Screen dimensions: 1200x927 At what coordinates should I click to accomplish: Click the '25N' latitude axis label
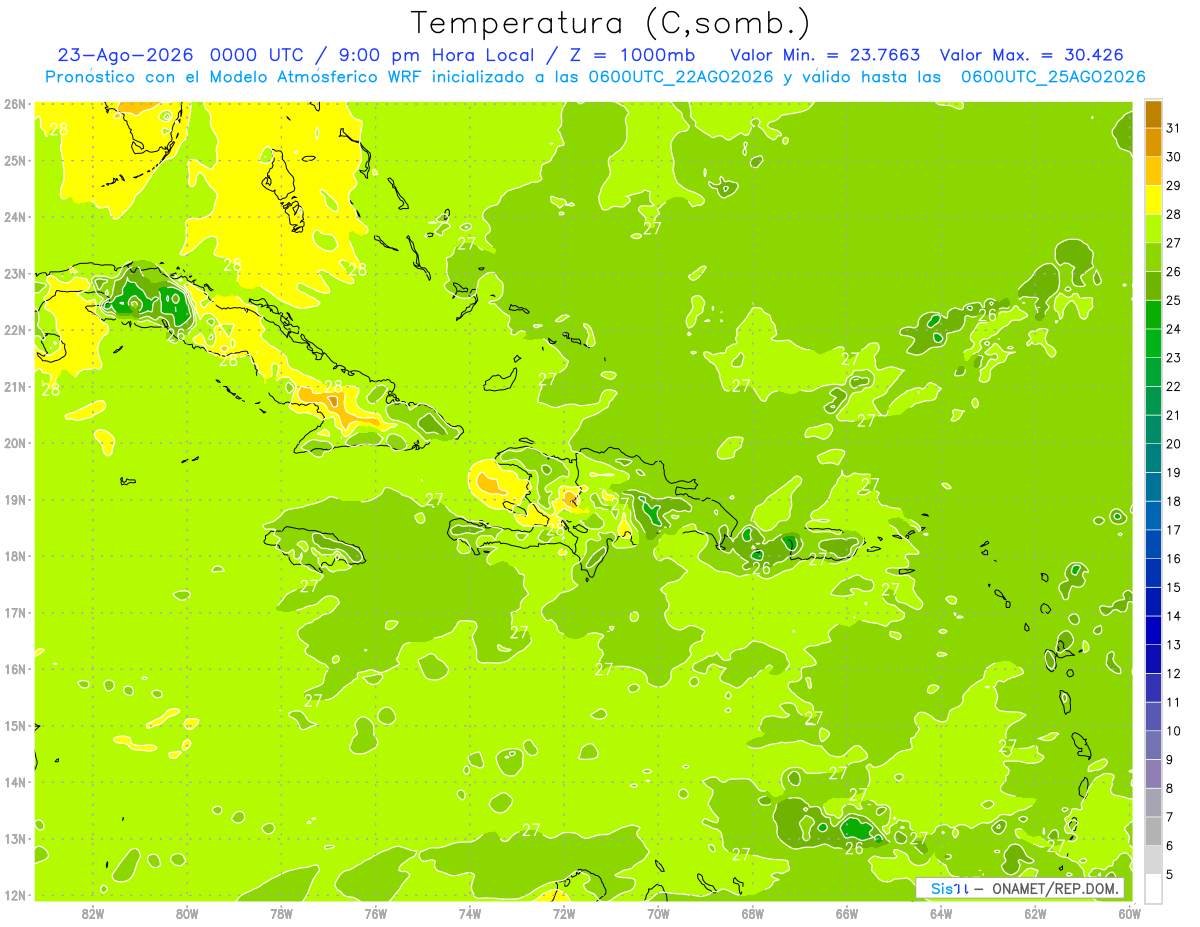(14, 160)
